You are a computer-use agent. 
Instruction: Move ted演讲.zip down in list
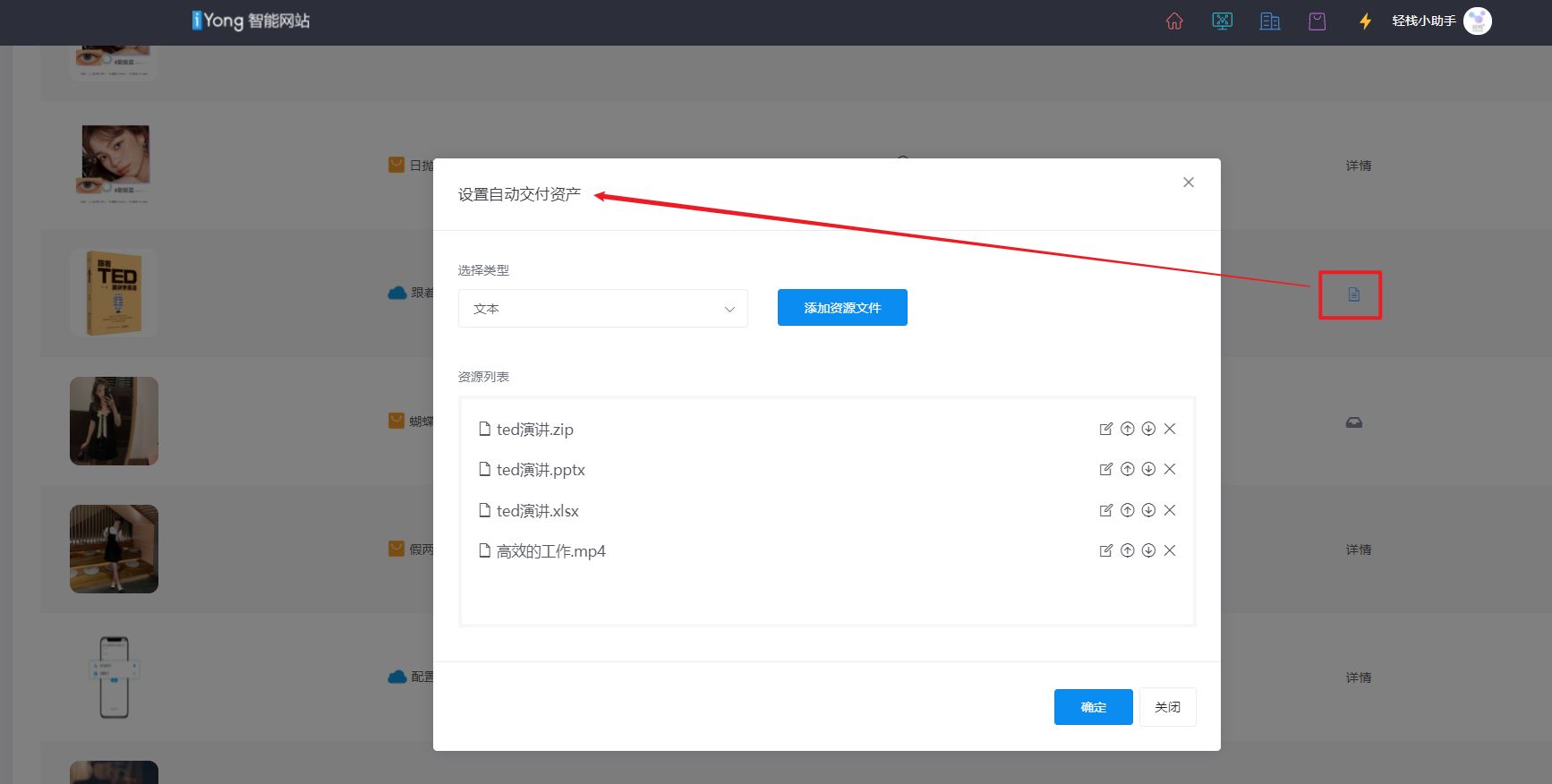click(x=1148, y=429)
